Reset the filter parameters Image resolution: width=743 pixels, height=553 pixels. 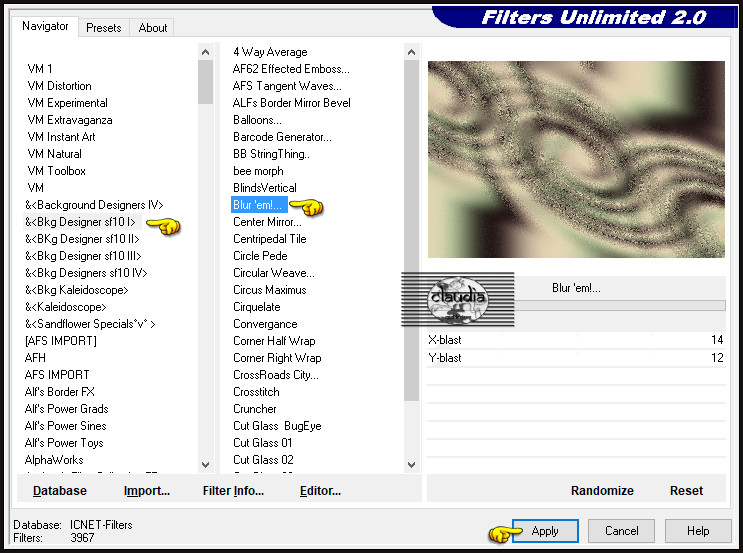click(686, 490)
